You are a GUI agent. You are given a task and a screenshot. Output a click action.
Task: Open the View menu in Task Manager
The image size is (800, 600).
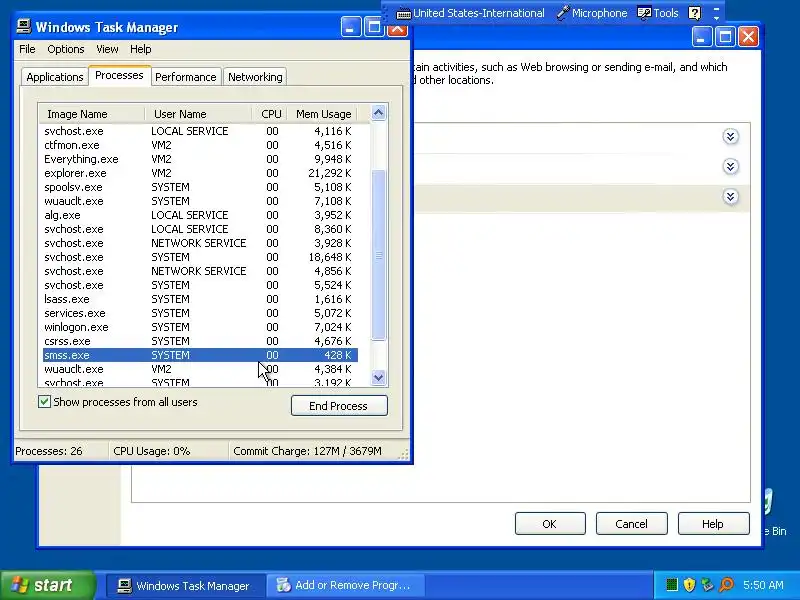pos(107,49)
